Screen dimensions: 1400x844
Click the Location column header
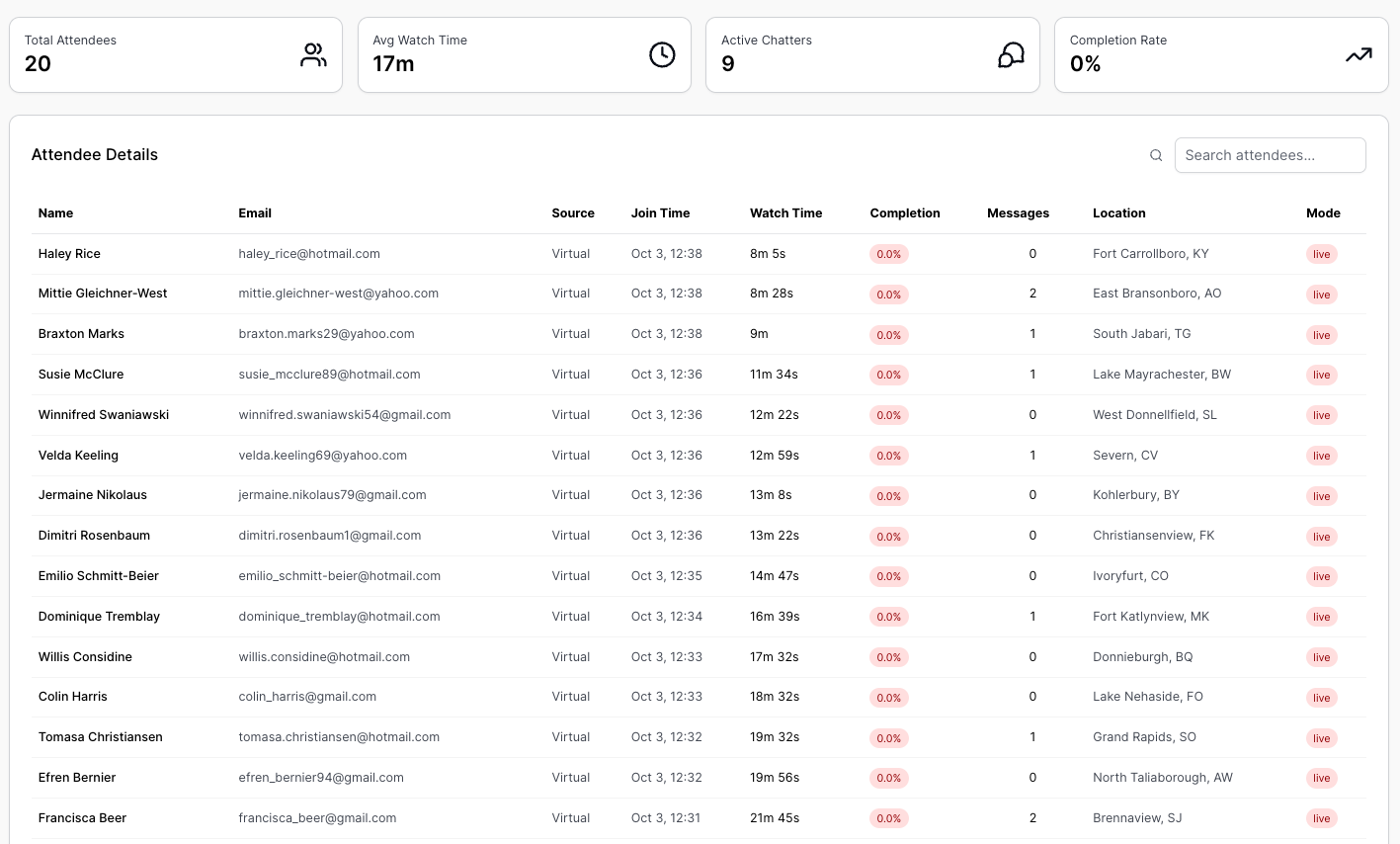[1118, 213]
